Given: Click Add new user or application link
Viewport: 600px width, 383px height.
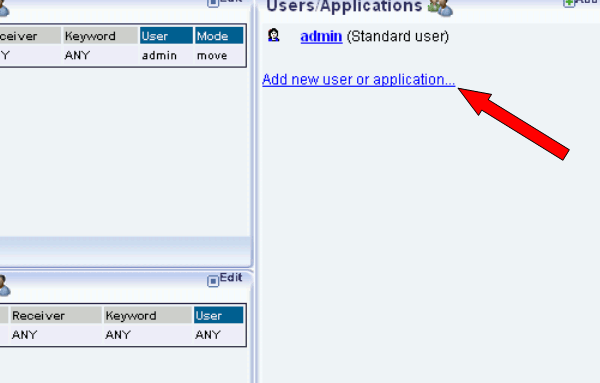Looking at the screenshot, I should pyautogui.click(x=359, y=80).
